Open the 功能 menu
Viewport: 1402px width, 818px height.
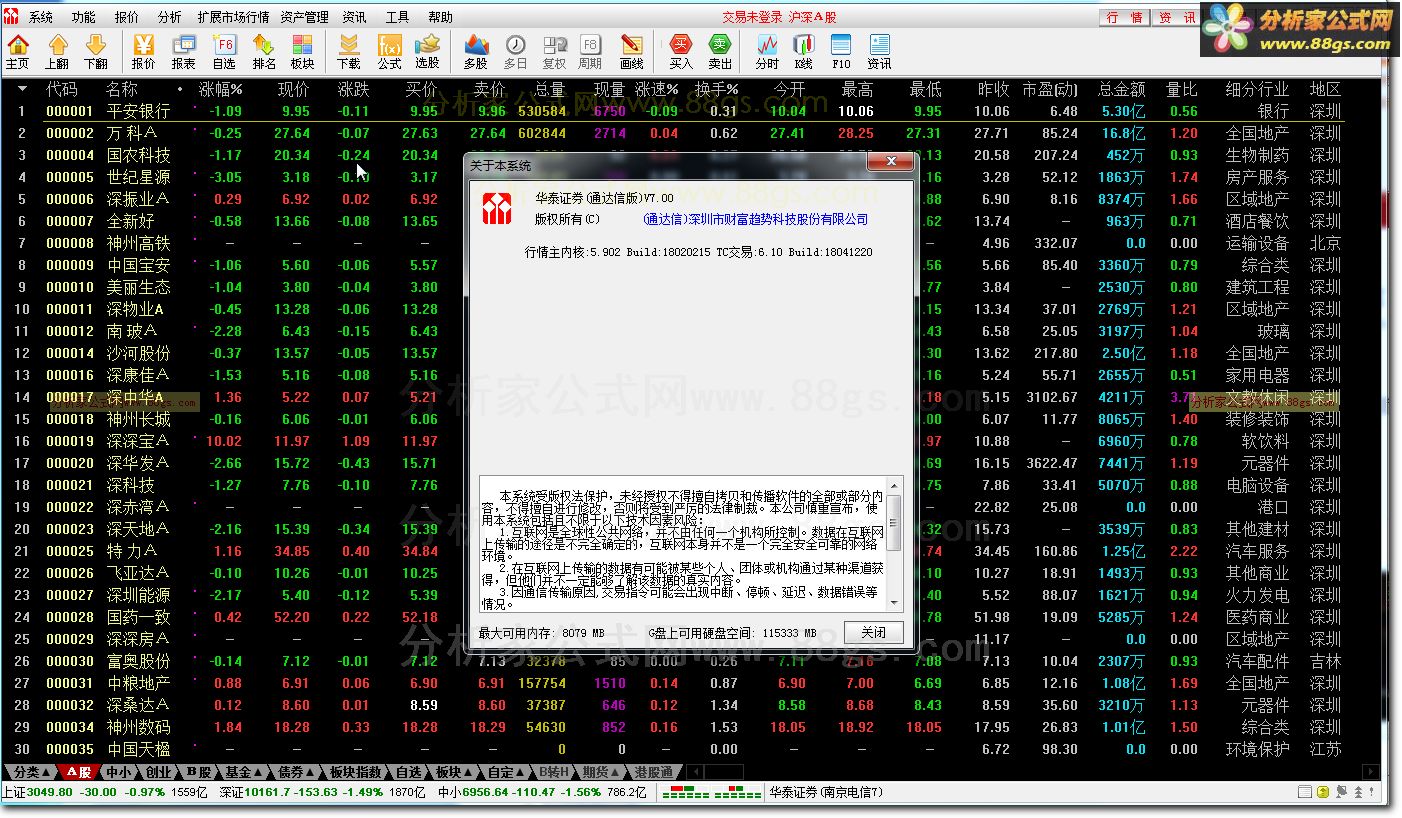pos(84,17)
